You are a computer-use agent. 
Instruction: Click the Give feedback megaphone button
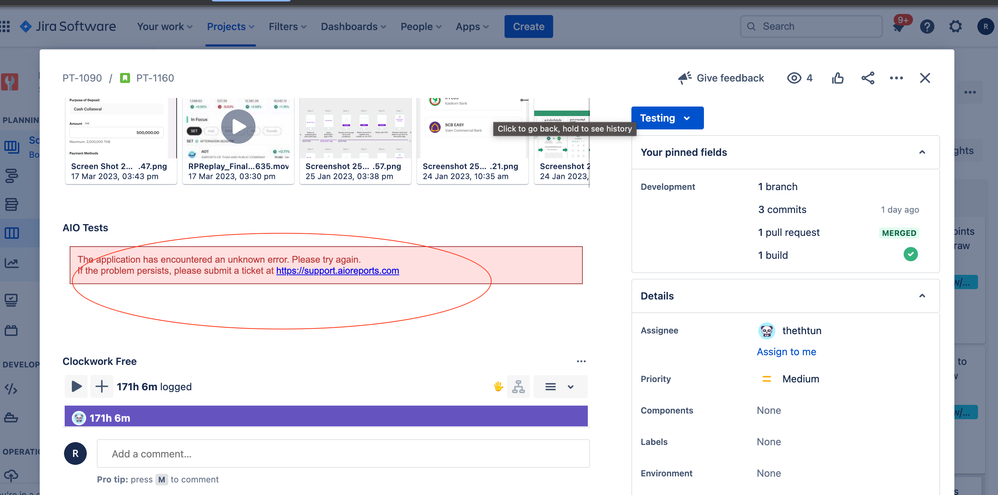[721, 78]
